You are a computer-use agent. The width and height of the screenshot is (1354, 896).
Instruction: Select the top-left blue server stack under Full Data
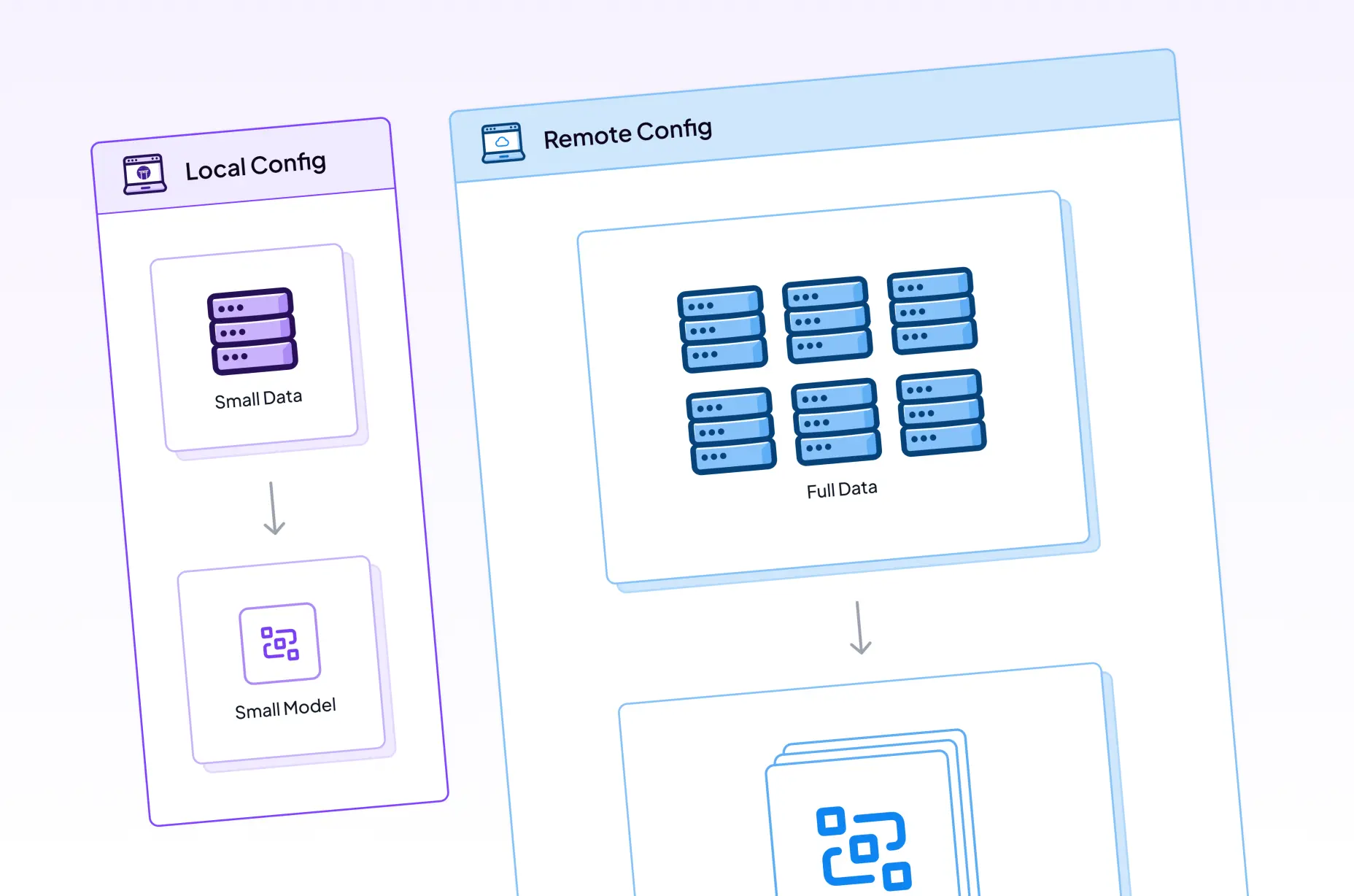[x=721, y=330]
